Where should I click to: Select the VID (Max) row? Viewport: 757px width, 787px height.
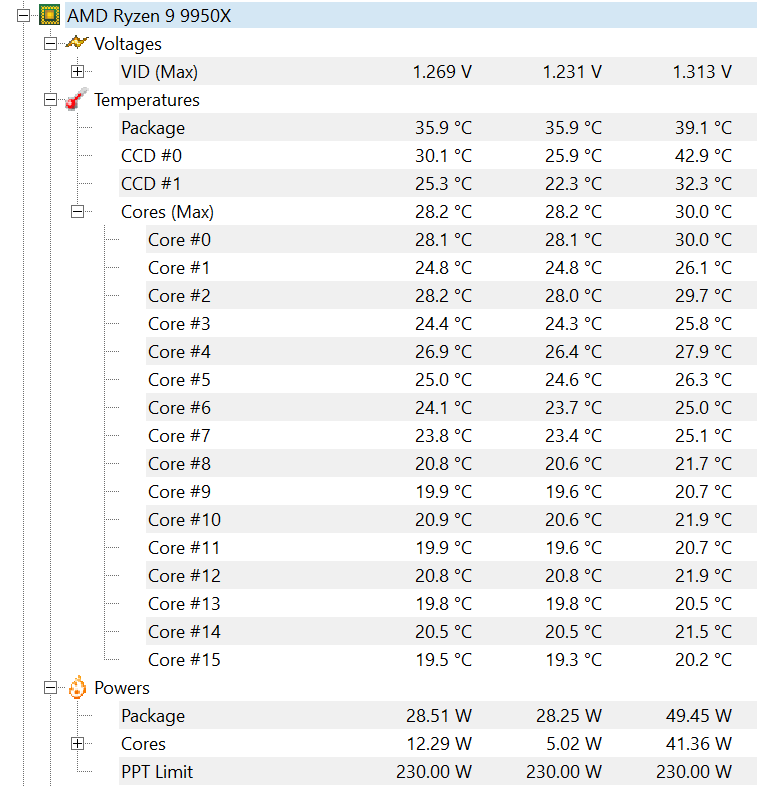[438, 72]
